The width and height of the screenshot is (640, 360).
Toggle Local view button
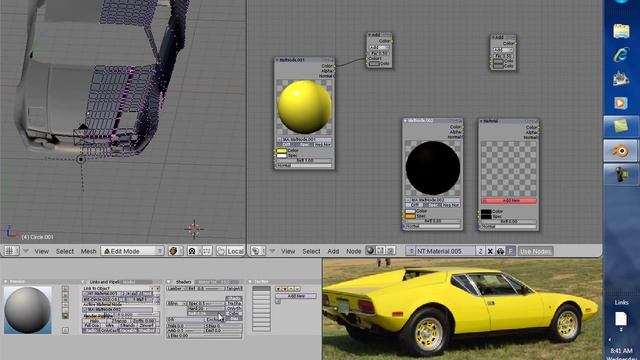click(235, 251)
